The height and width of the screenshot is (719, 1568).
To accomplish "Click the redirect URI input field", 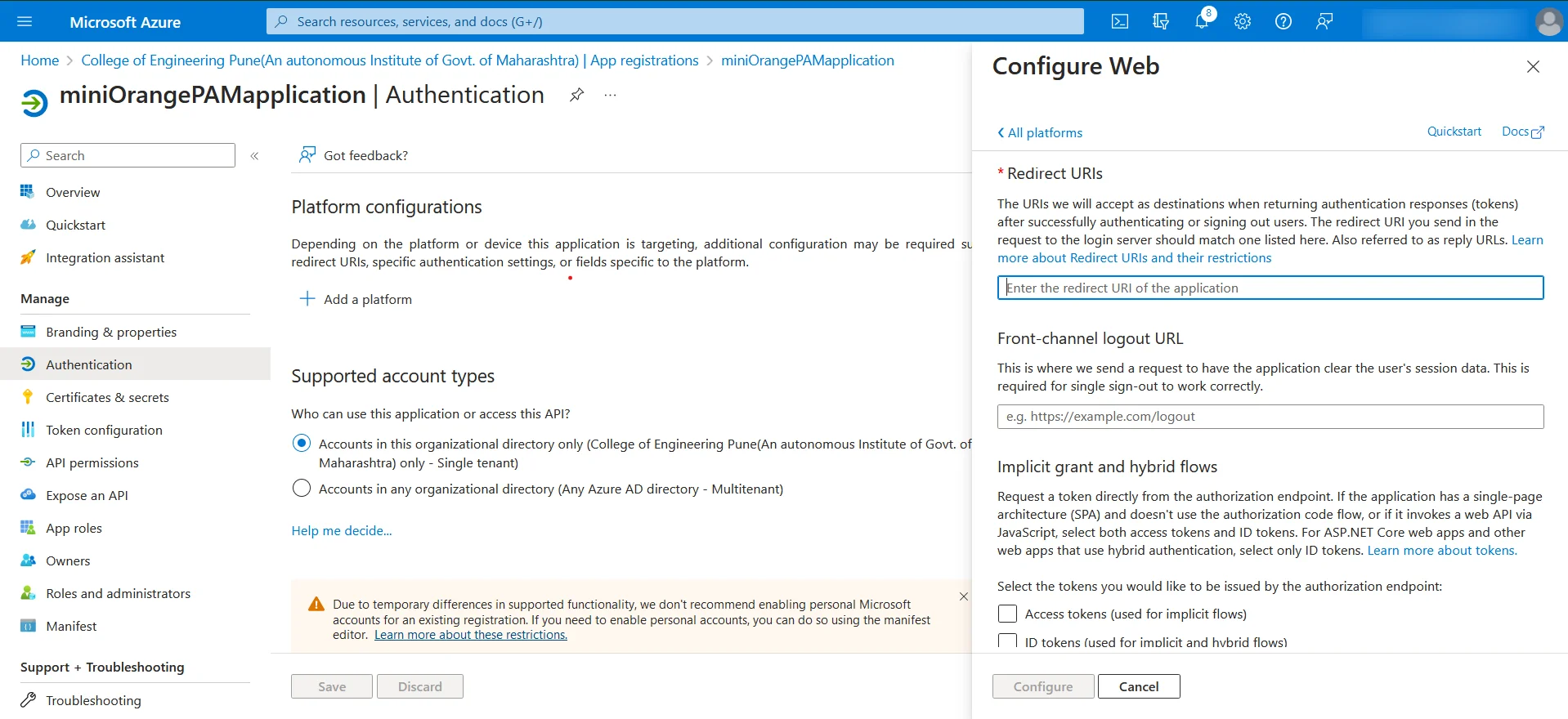I will [x=1270, y=288].
